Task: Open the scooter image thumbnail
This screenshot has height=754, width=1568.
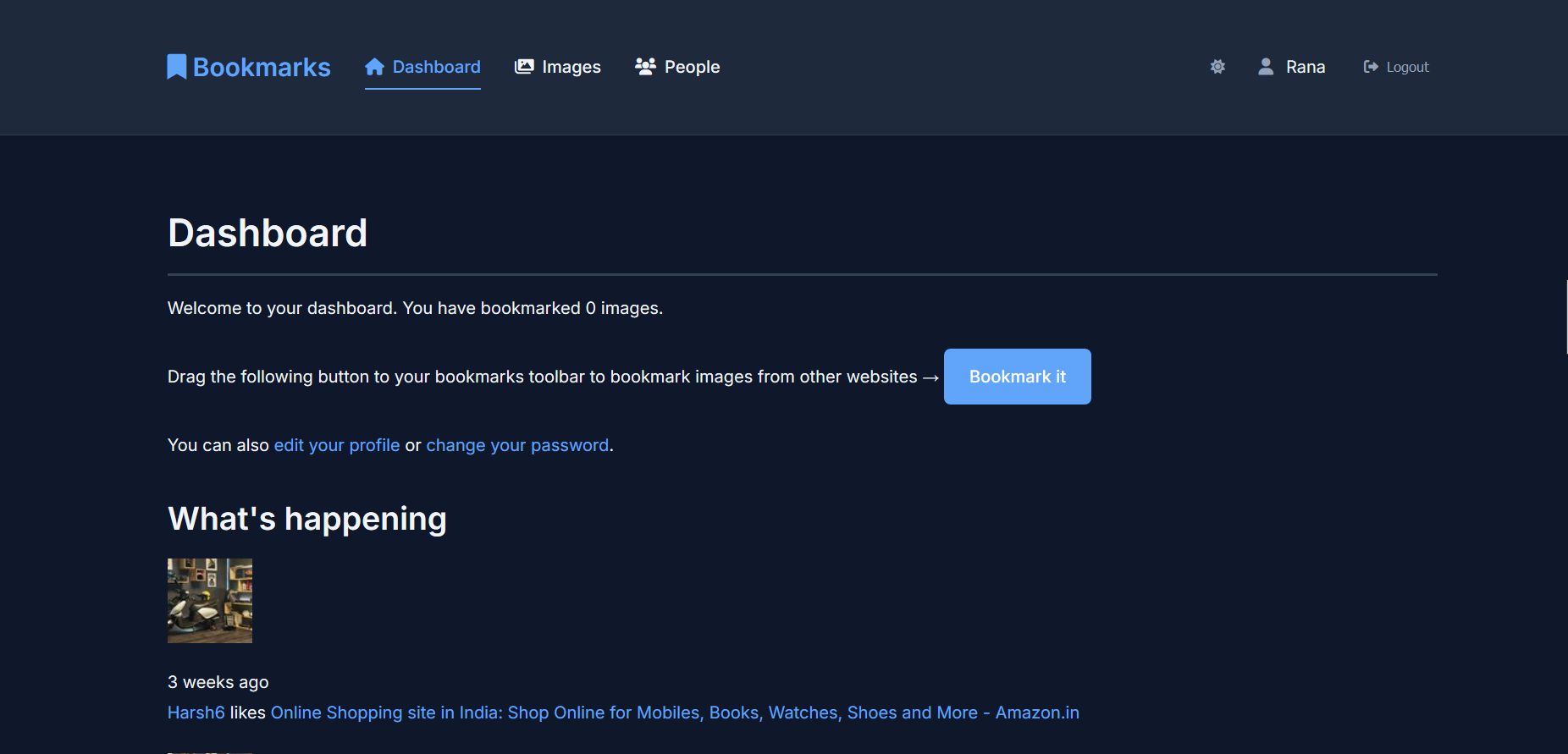Action: click(x=210, y=601)
